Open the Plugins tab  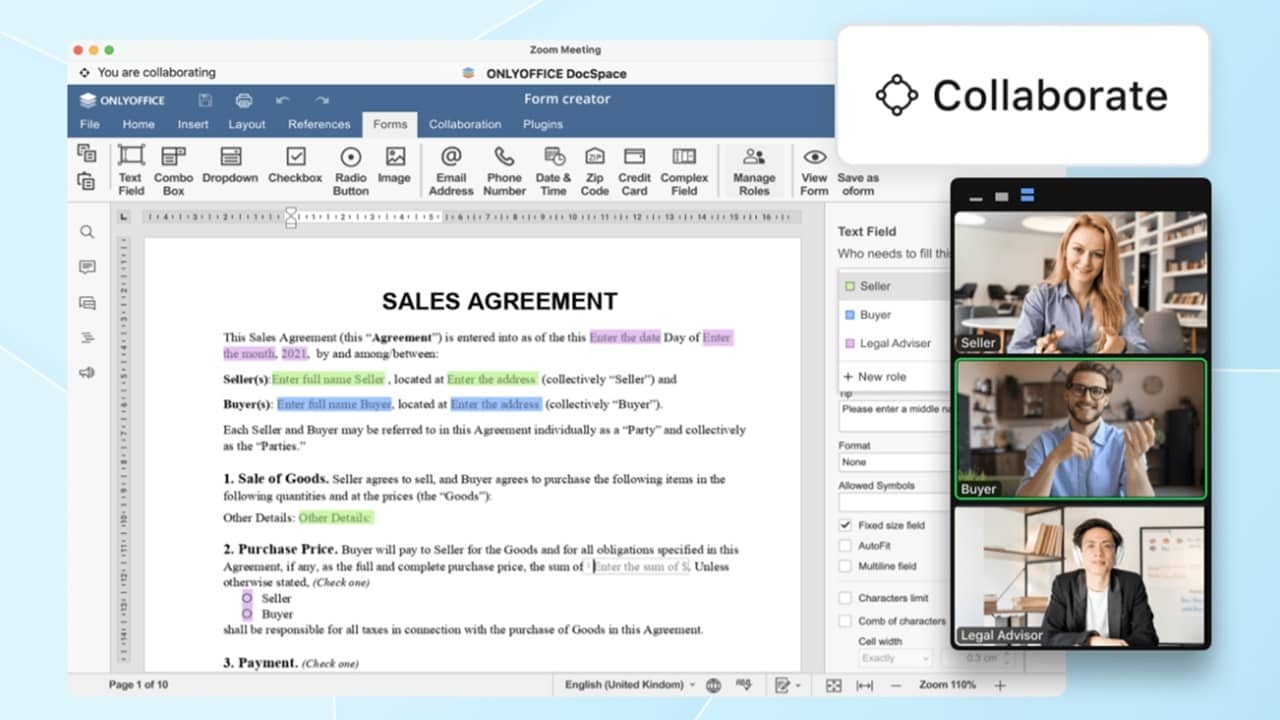point(542,124)
